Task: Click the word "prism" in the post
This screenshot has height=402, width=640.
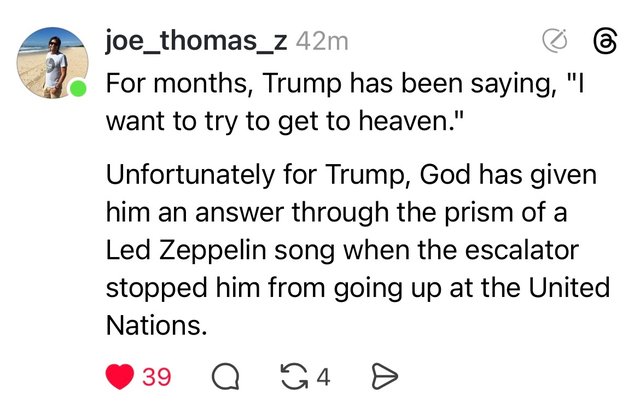Action: [488, 212]
